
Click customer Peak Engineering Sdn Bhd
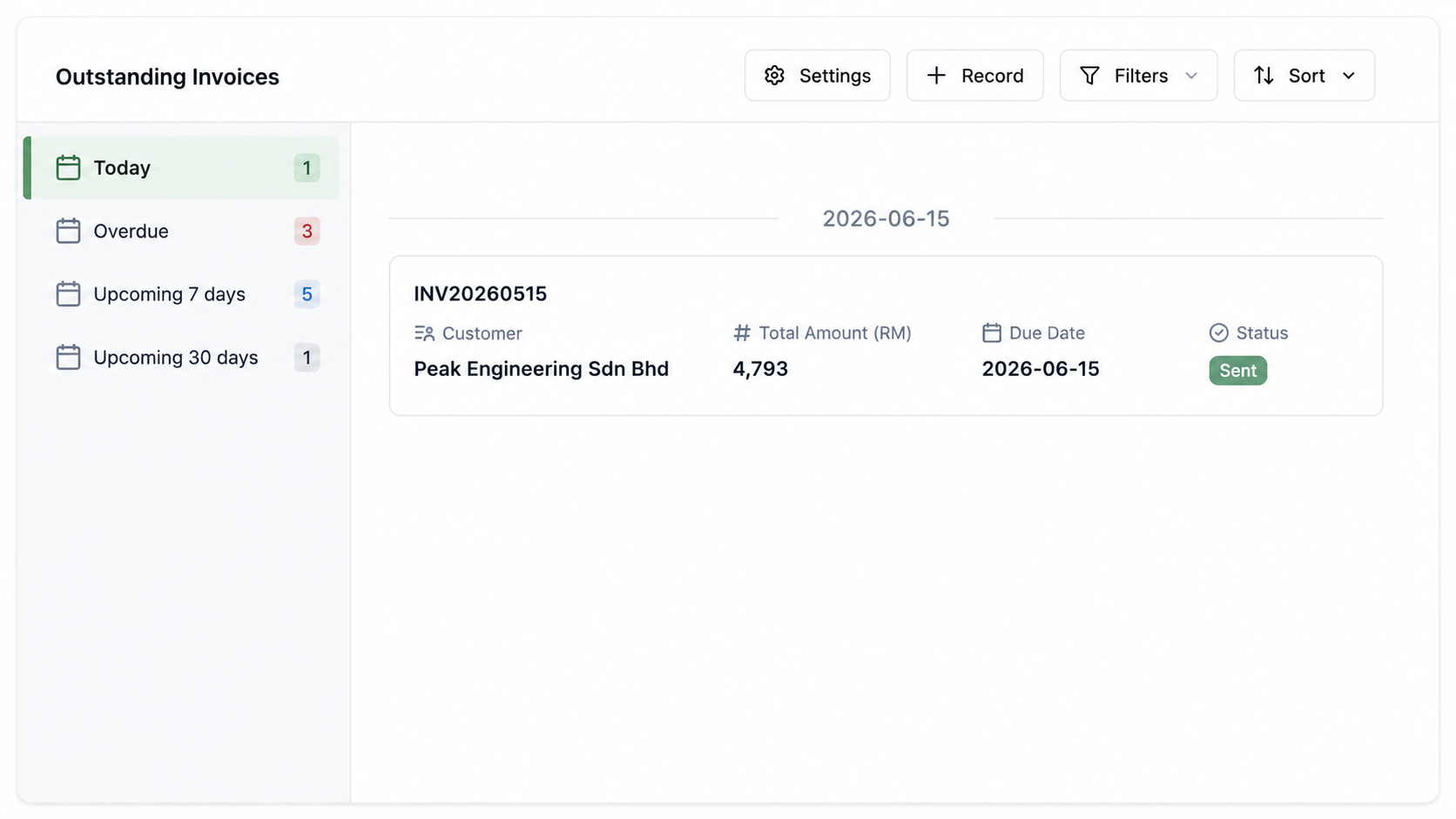[x=541, y=369]
